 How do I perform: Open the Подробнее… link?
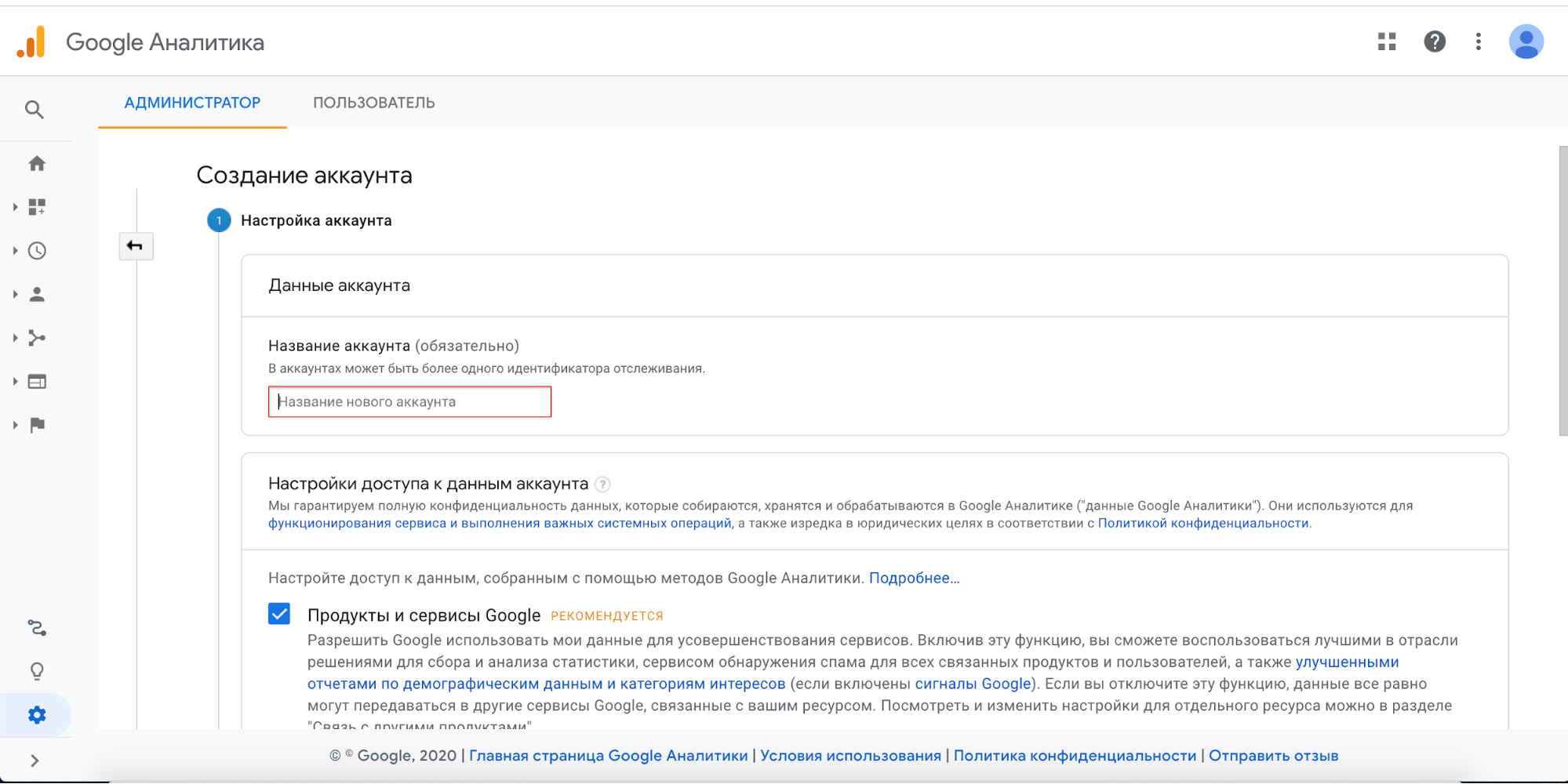pyautogui.click(x=914, y=578)
